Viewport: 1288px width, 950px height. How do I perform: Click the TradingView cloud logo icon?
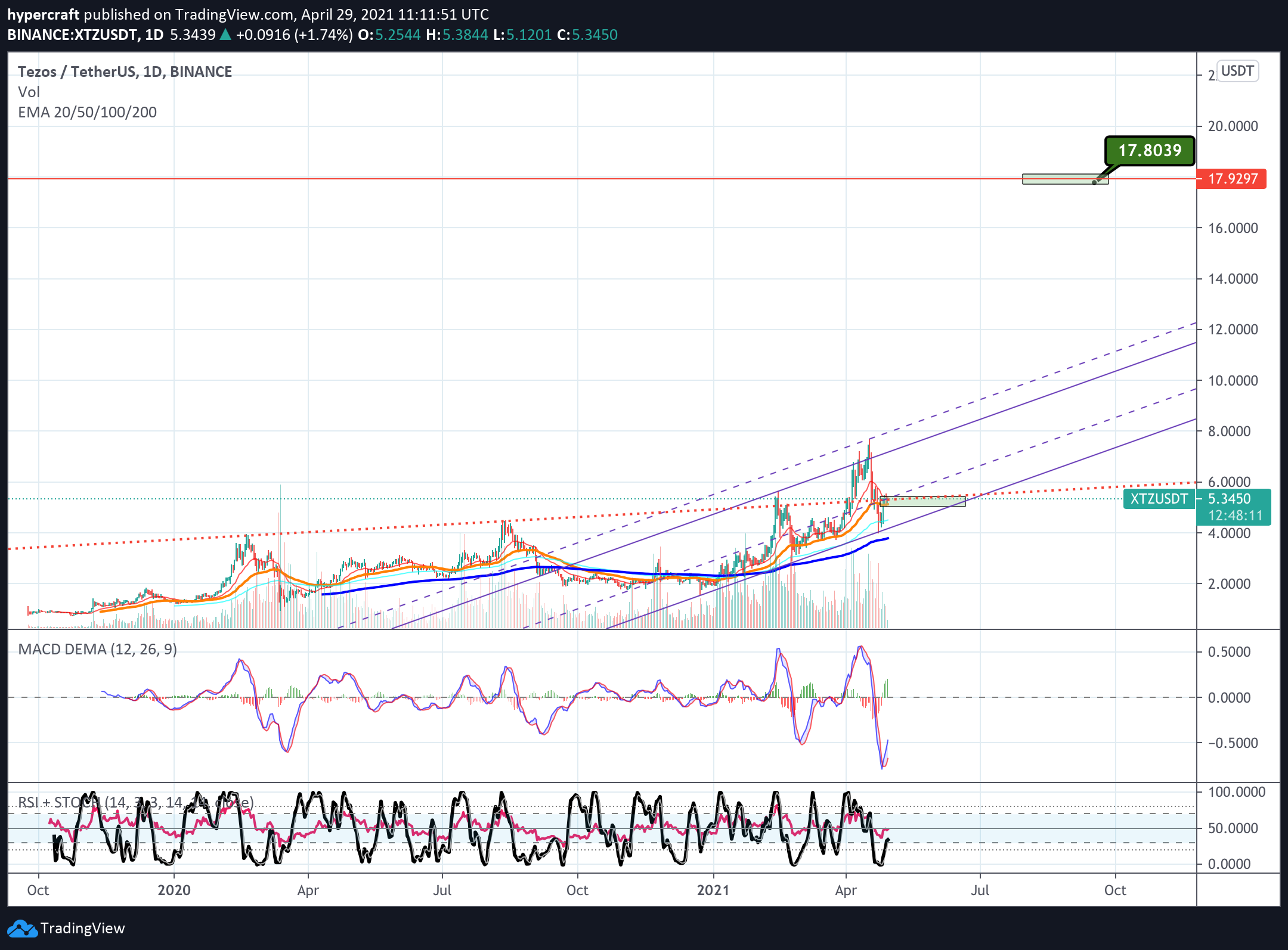click(x=21, y=929)
